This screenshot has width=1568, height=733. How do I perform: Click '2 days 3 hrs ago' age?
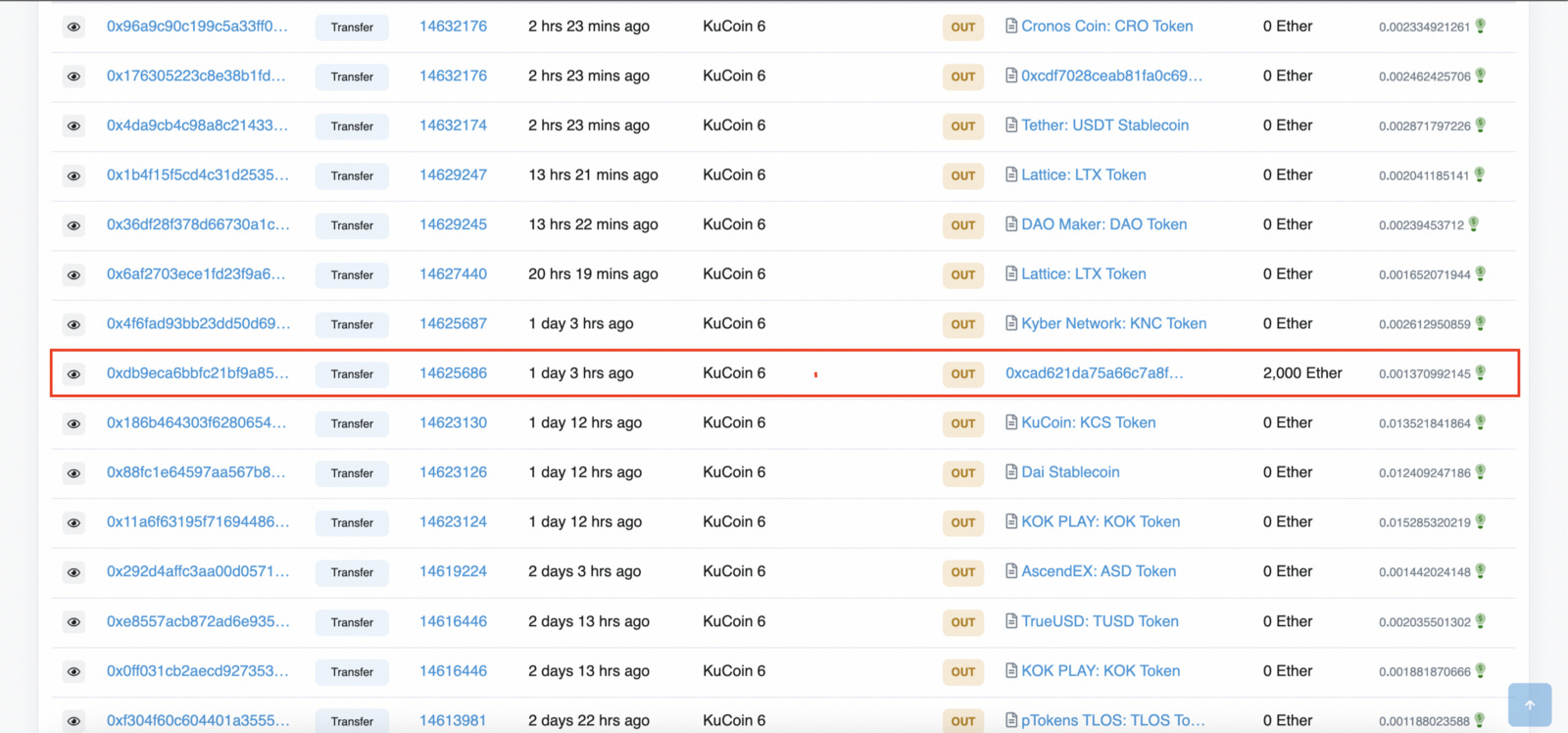coord(585,571)
